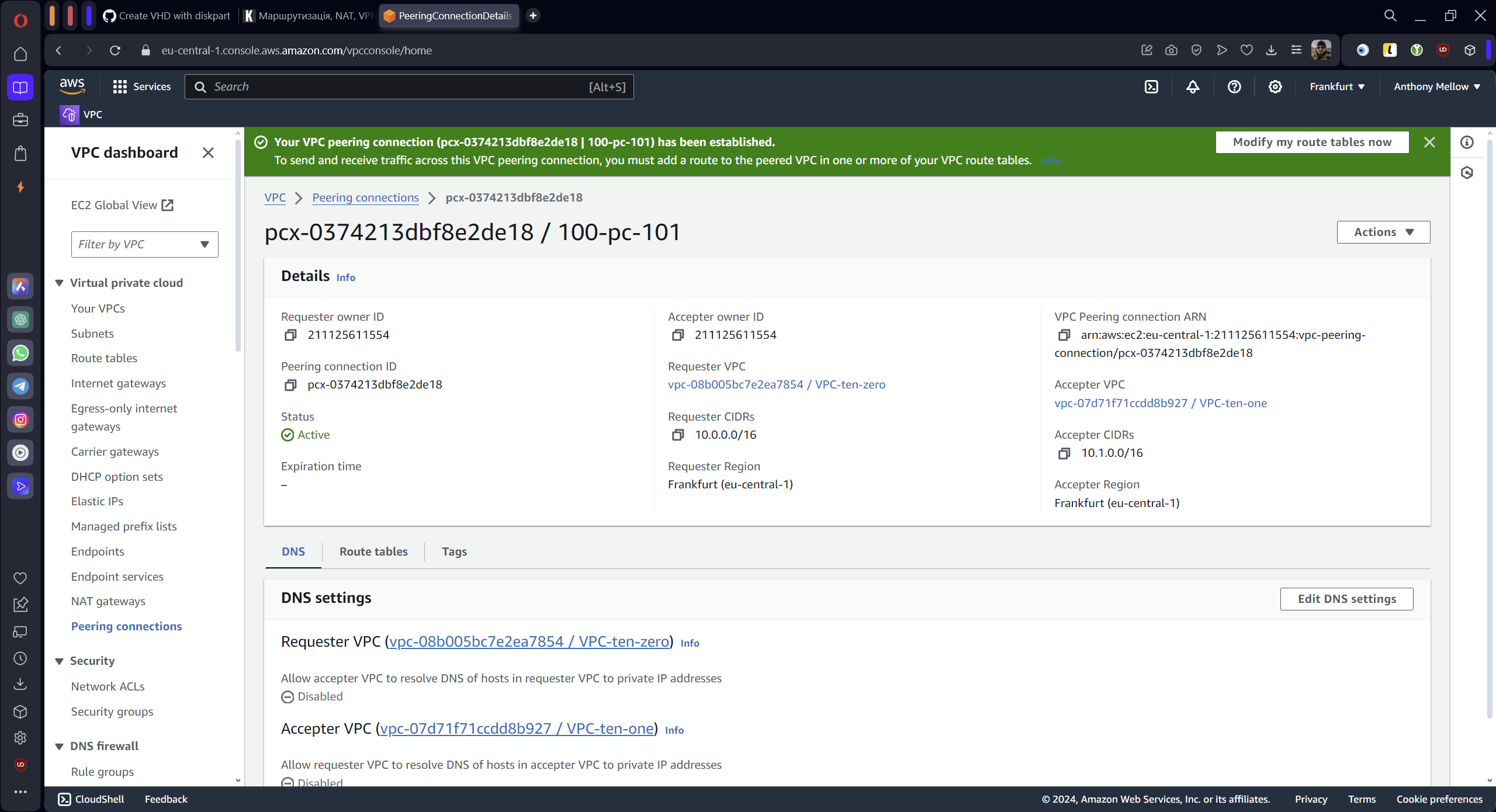Open the Frankfurt region selector
This screenshot has width=1496, height=812.
1336,86
